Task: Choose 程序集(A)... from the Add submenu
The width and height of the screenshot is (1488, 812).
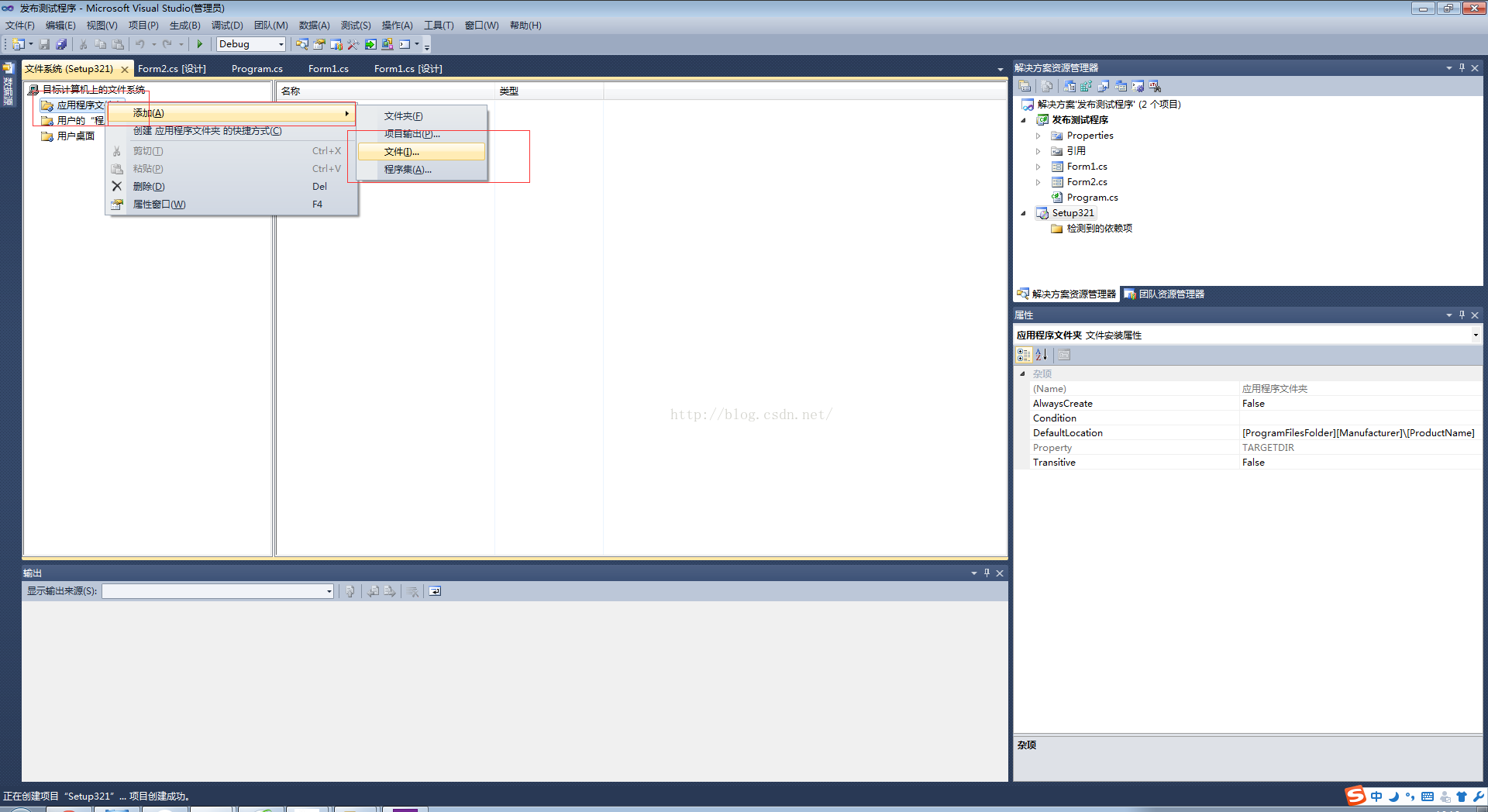Action: [x=422, y=170]
